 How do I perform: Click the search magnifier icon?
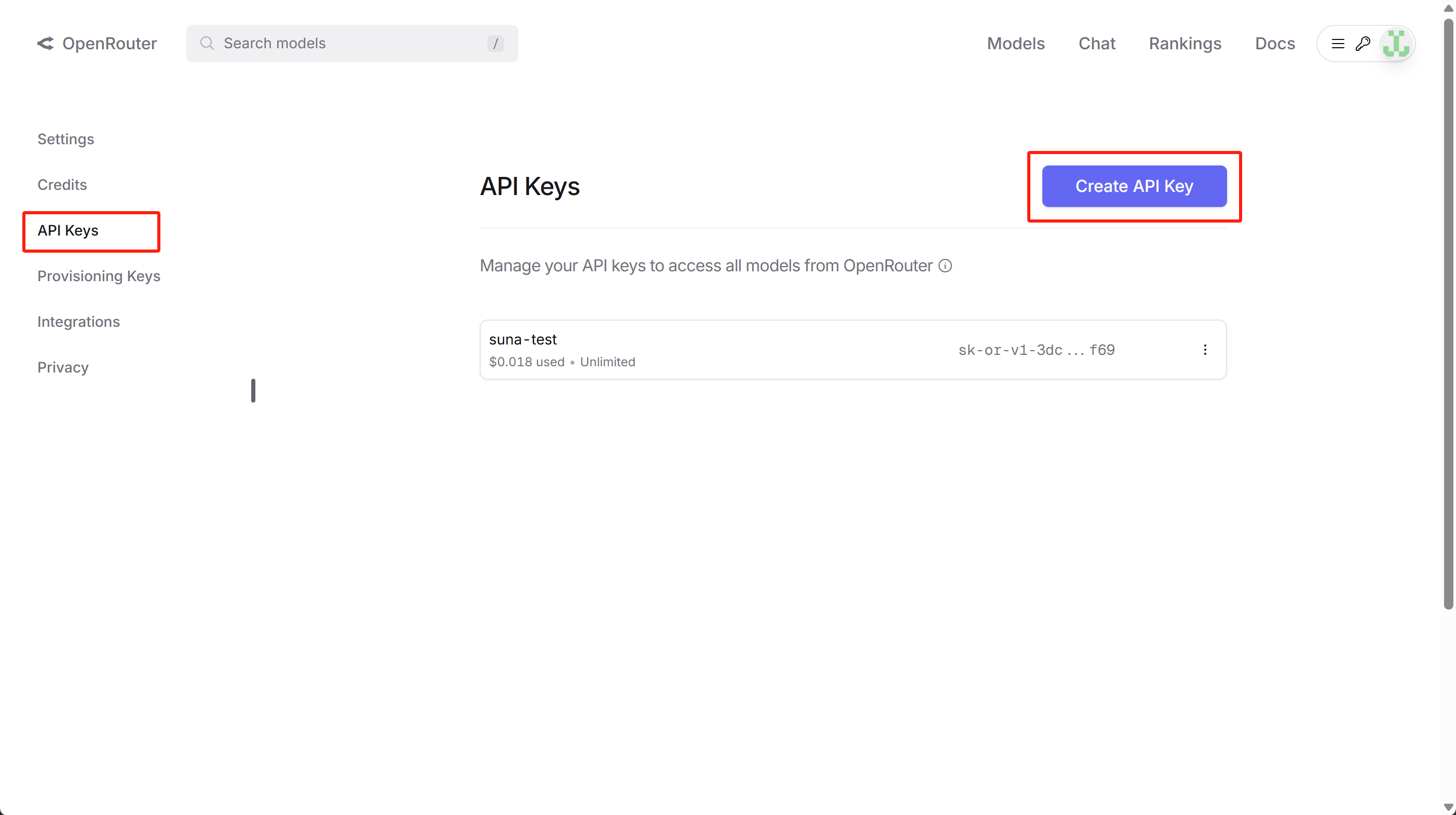207,44
